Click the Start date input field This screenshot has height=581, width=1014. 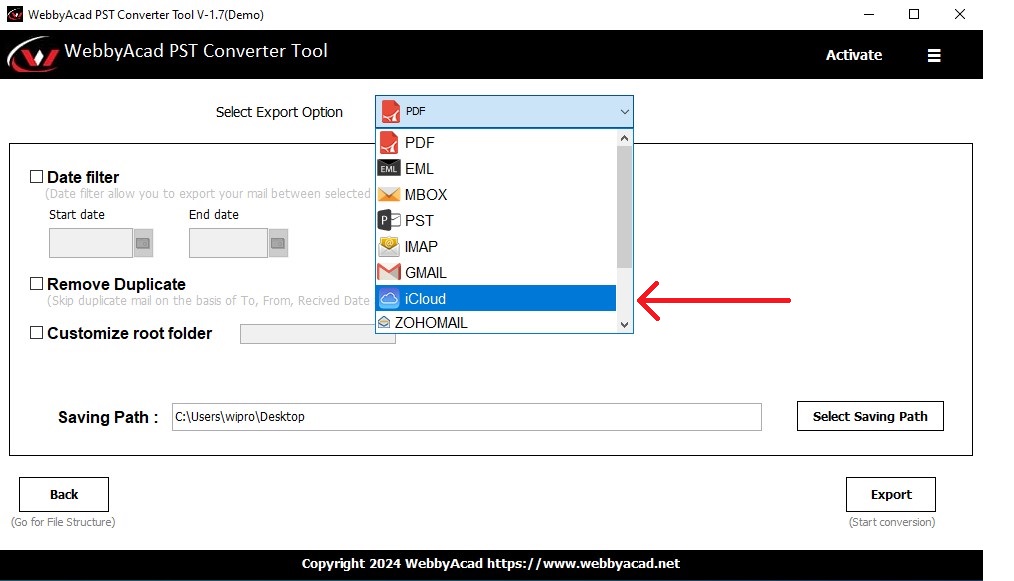point(91,243)
